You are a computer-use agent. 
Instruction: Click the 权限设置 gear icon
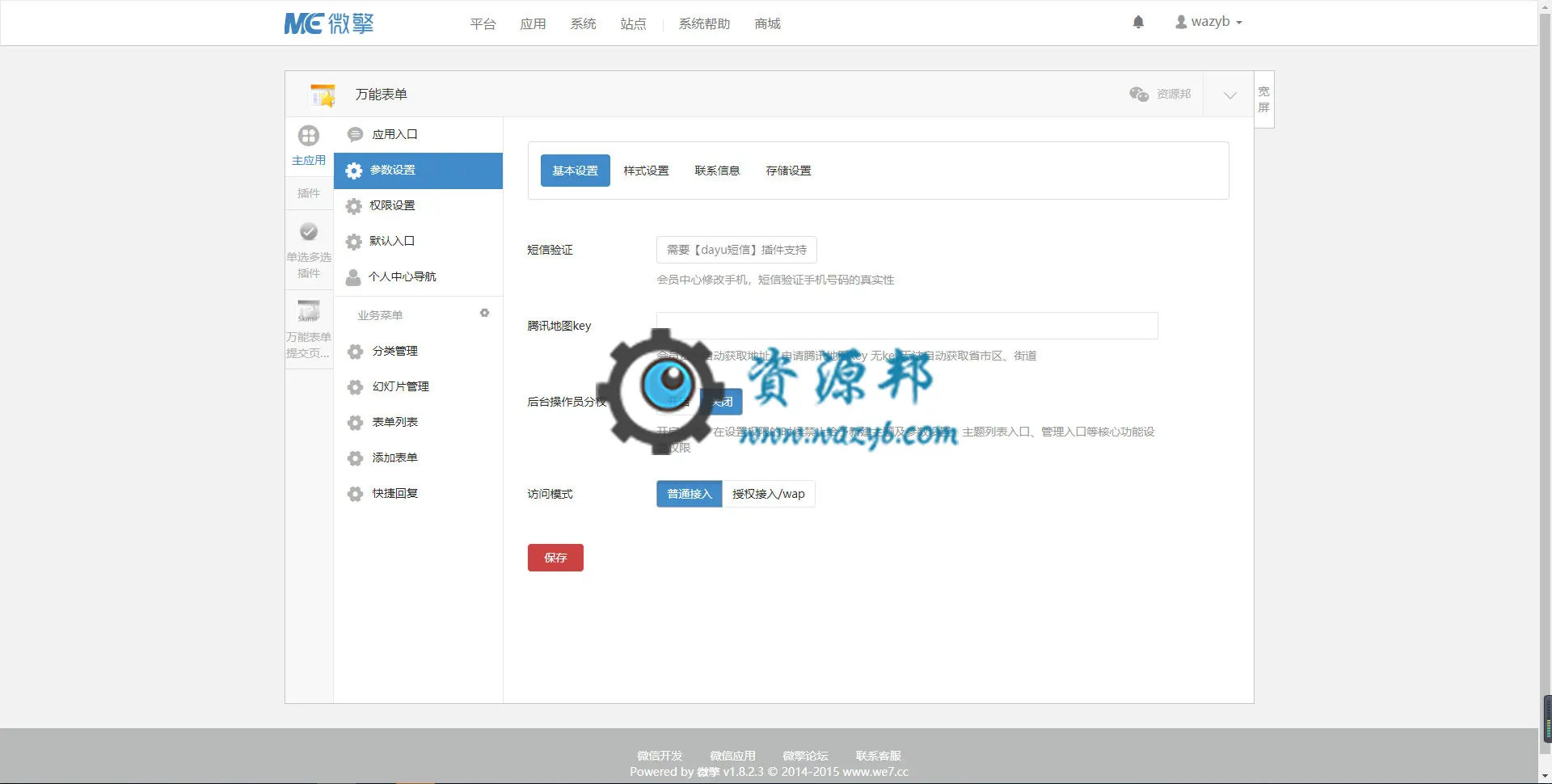(353, 206)
